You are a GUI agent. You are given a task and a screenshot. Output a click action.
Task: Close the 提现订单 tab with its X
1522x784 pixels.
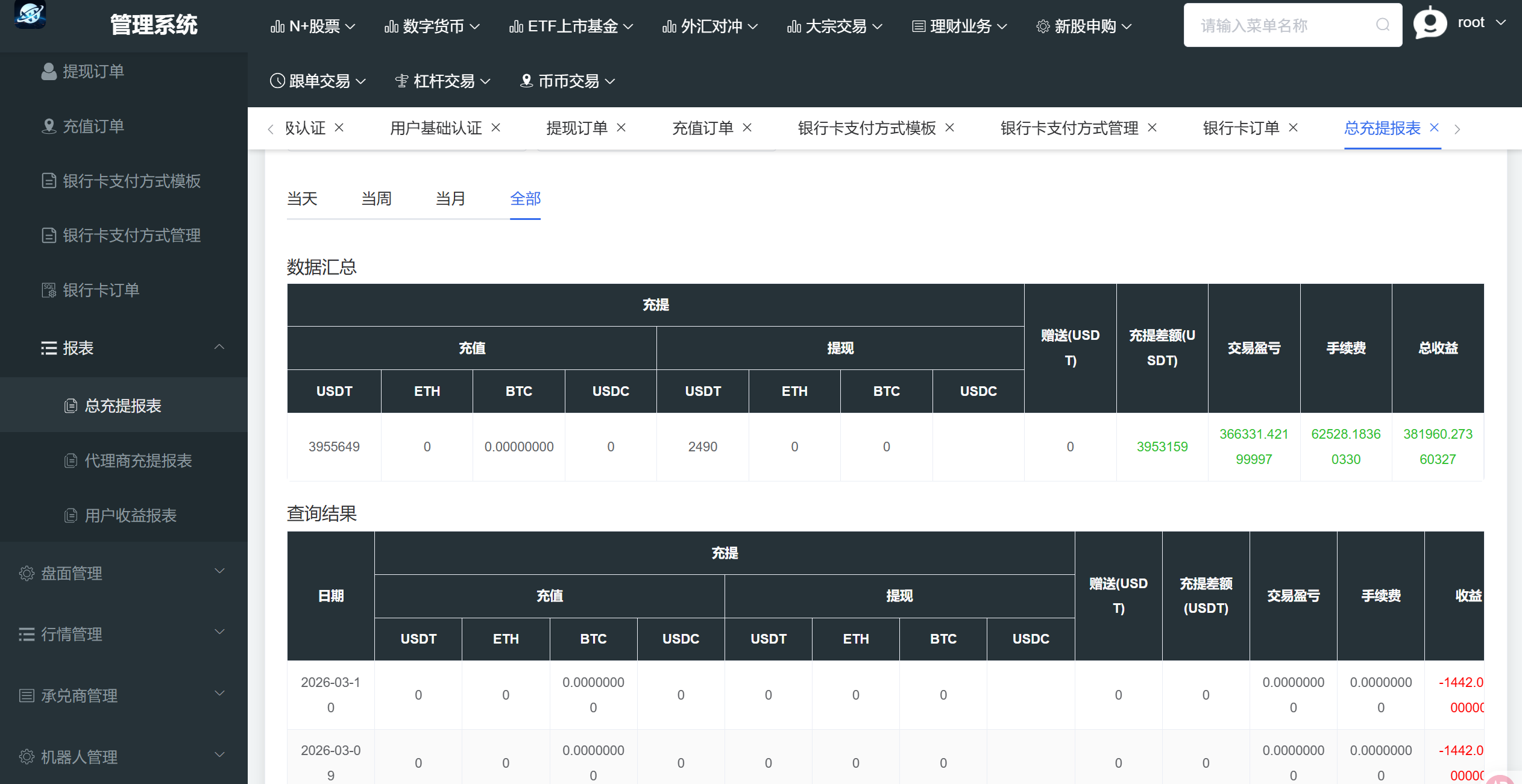pos(621,128)
